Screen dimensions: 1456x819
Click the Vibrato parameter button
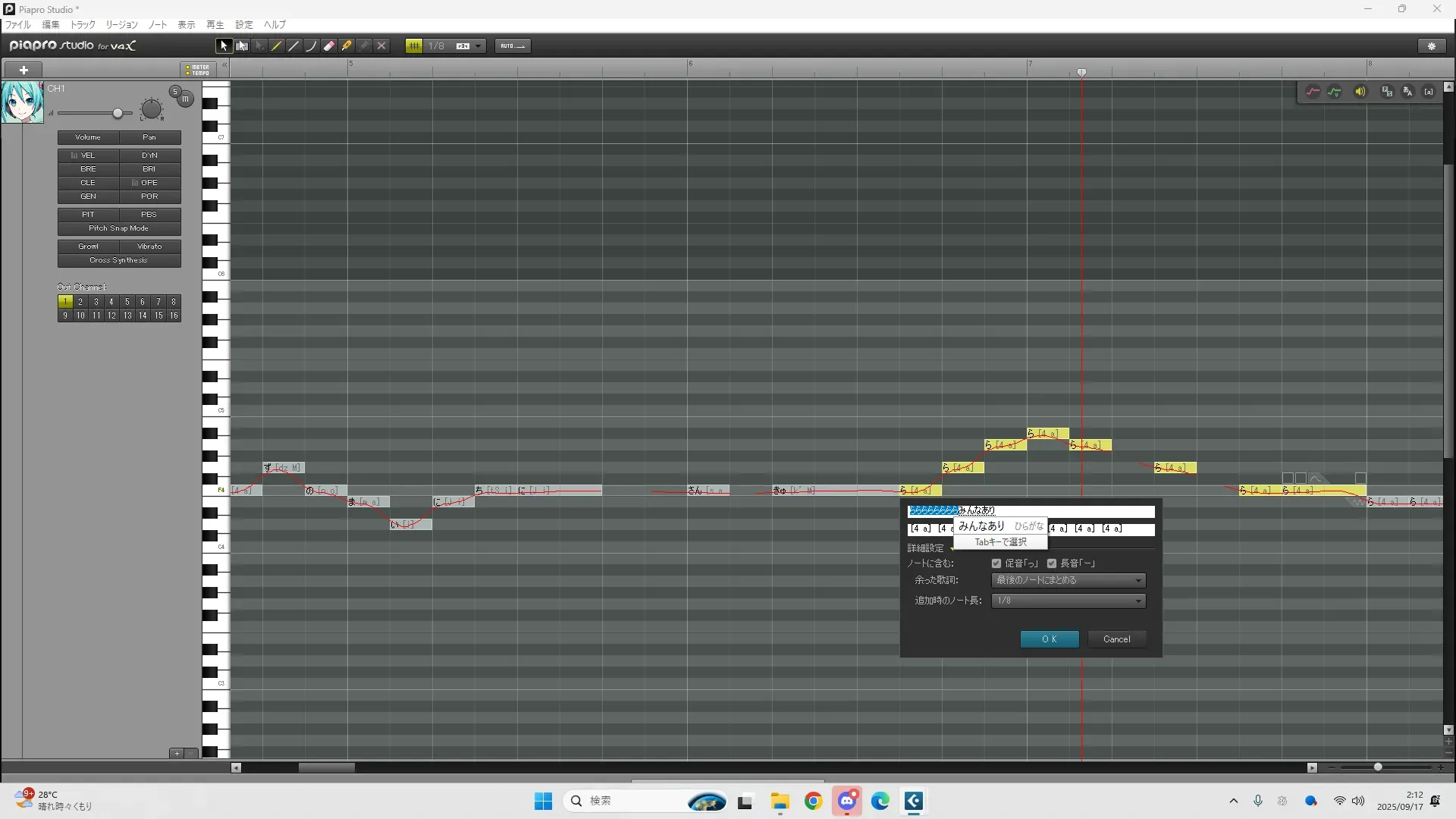(x=149, y=246)
